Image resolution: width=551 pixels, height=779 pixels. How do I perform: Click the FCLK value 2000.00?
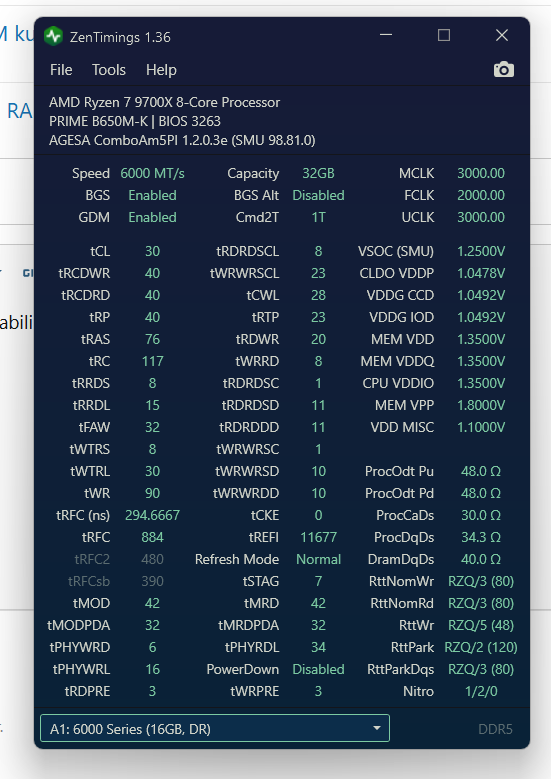coord(481,195)
